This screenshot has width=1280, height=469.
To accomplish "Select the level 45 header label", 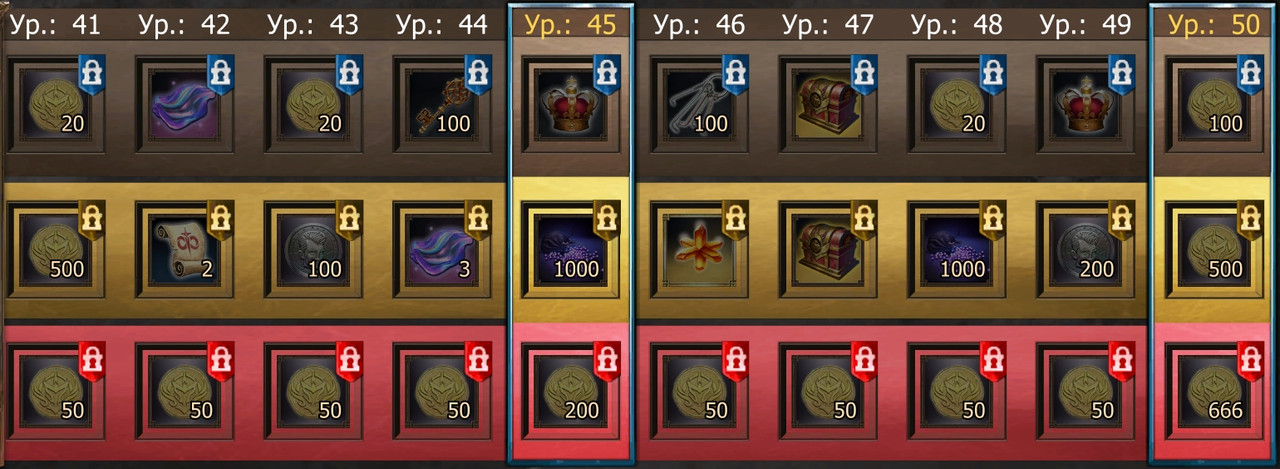I will 571,24.
